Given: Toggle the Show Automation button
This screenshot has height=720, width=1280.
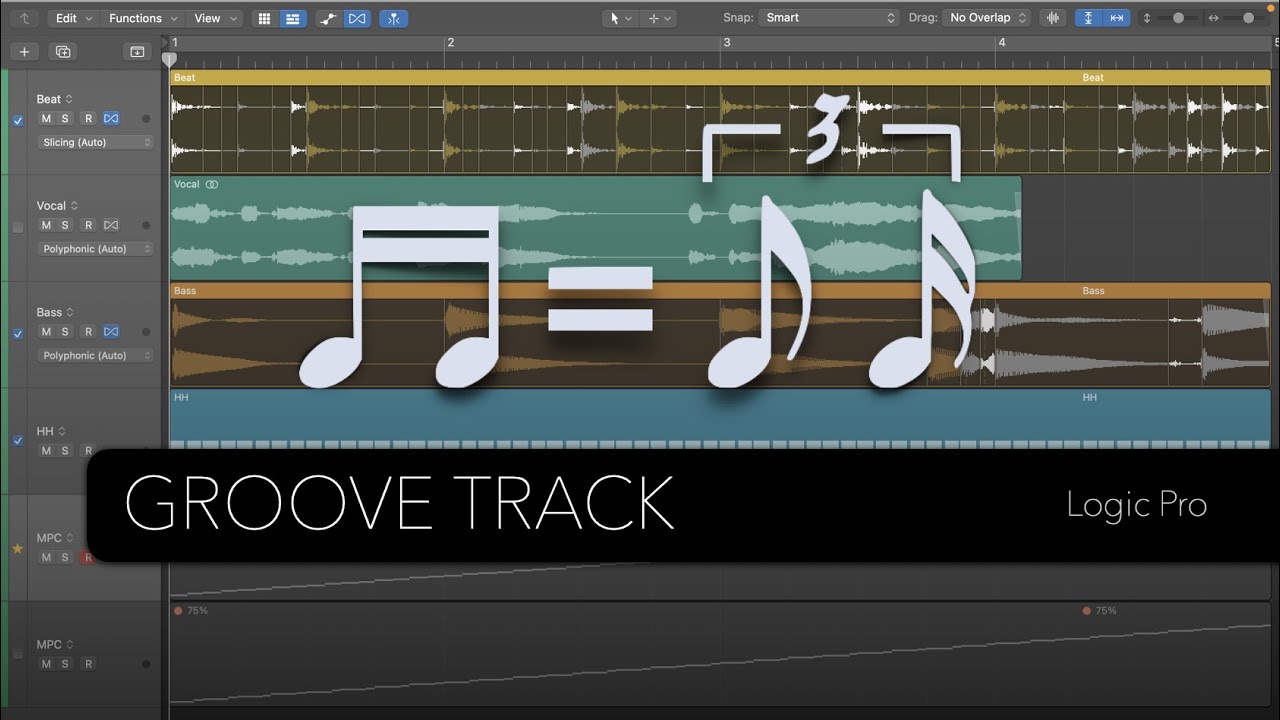Looking at the screenshot, I should 329,18.
